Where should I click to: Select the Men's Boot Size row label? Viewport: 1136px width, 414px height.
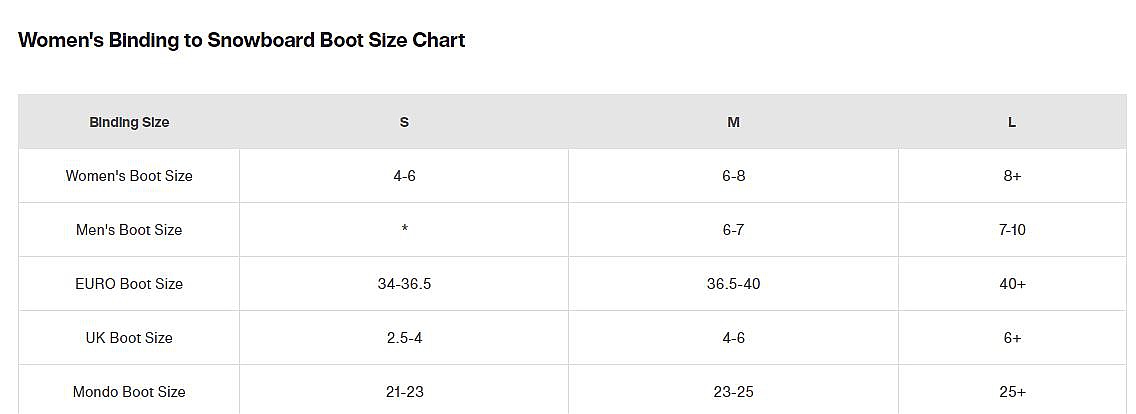pos(129,230)
